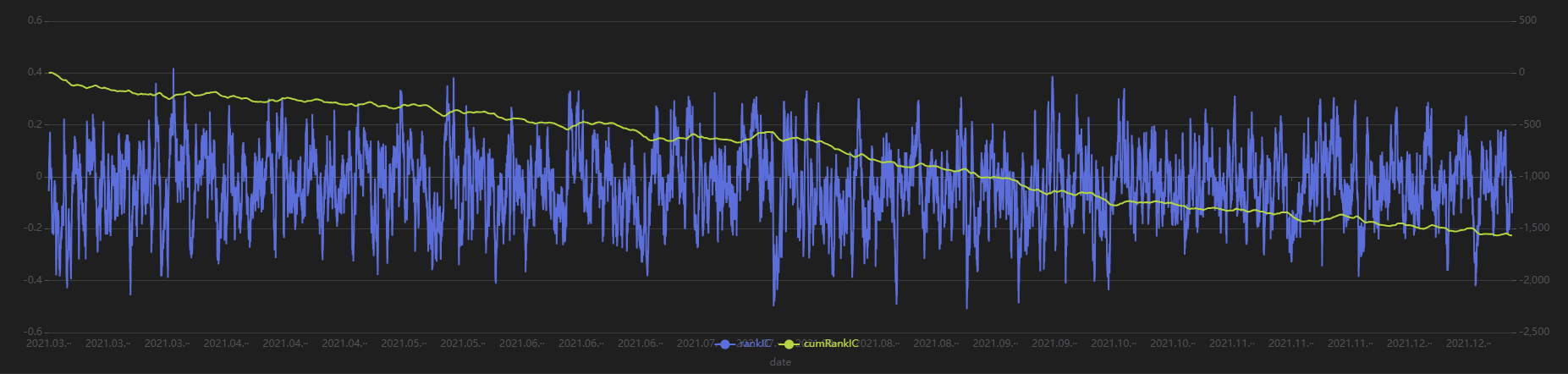
Task: Select the 0.4 left-axis tick label
Action: click(x=35, y=73)
